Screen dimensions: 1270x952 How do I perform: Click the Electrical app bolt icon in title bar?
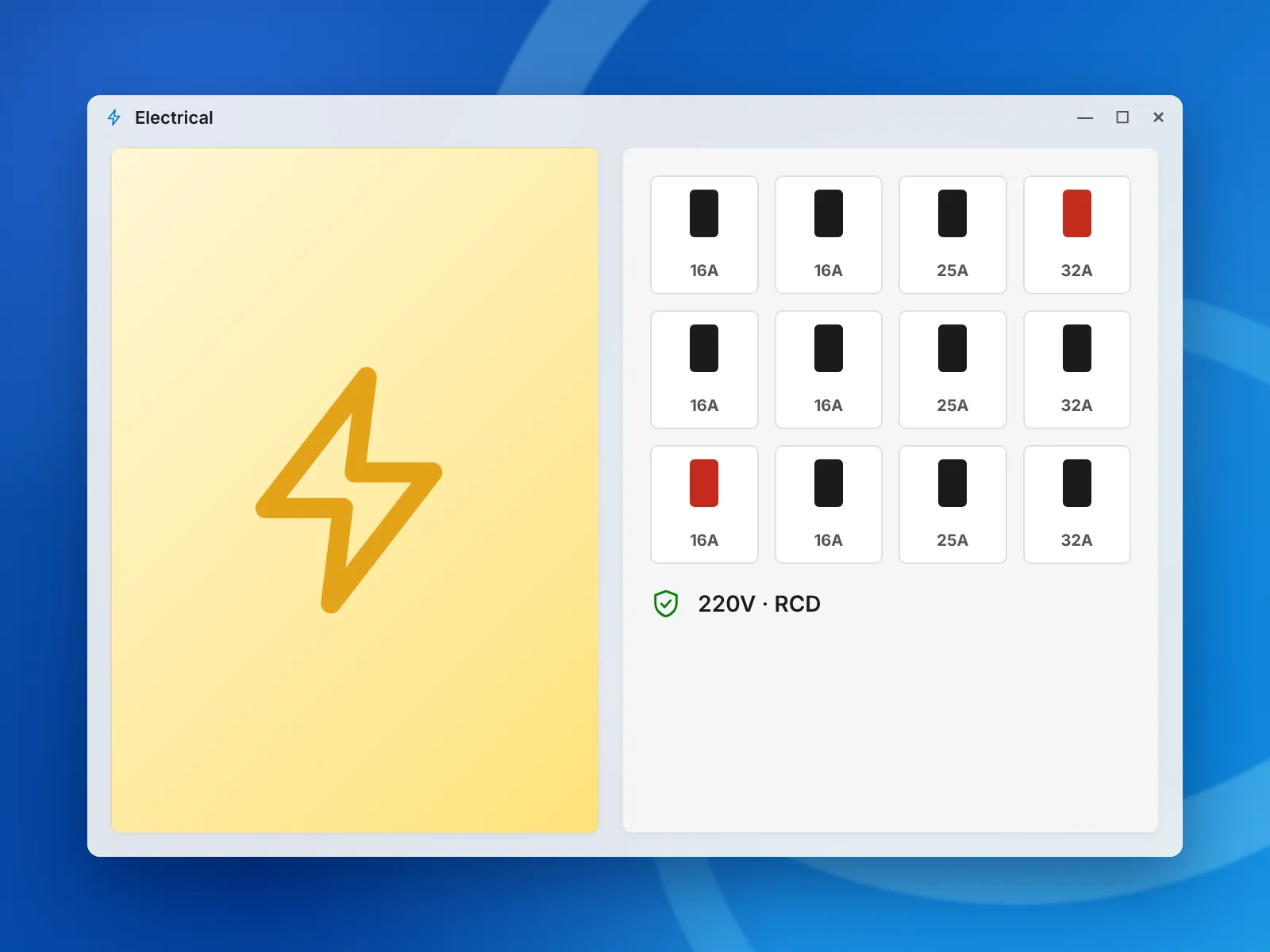(x=114, y=117)
